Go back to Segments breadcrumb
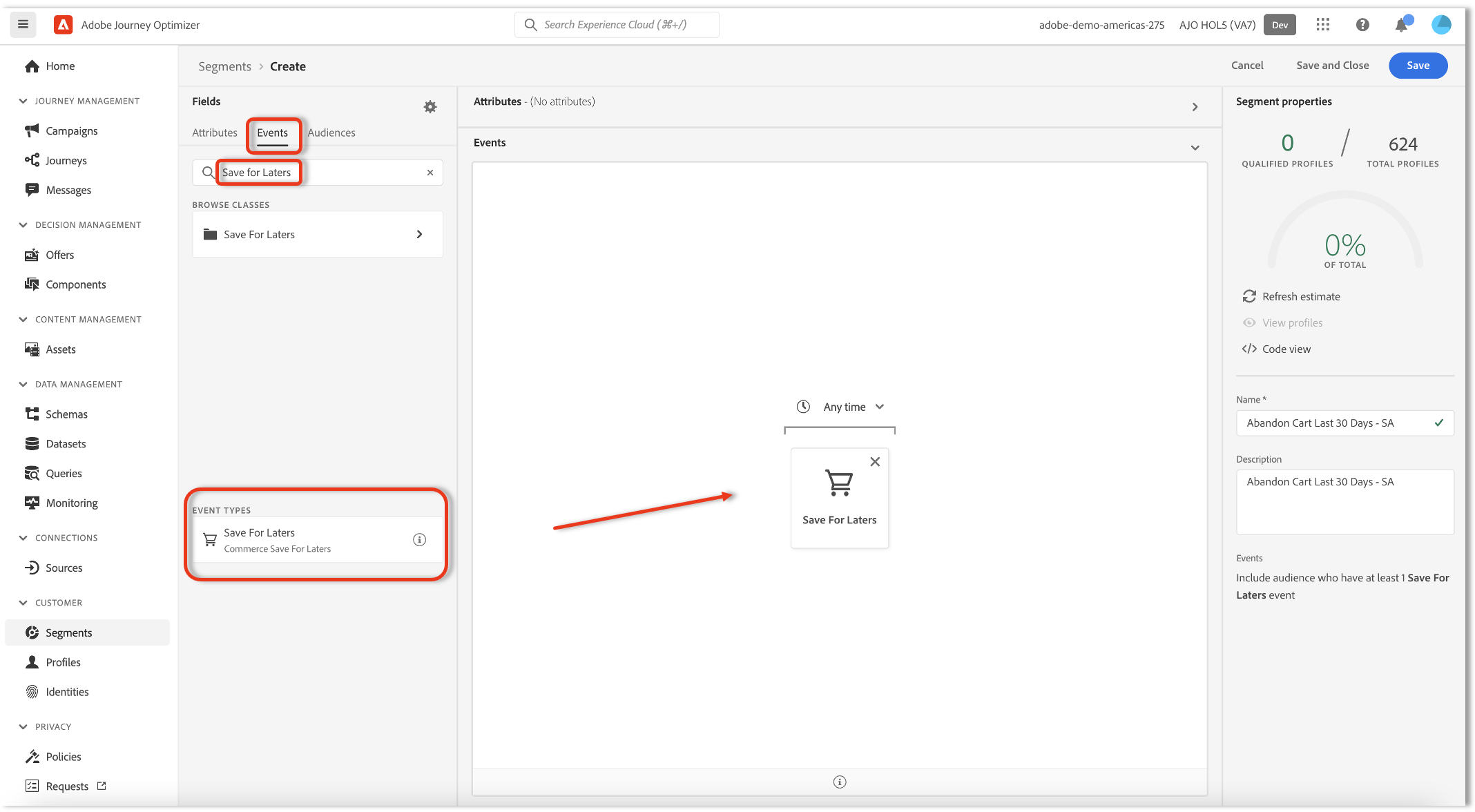Screen dimensions: 1475x812 pos(224,66)
